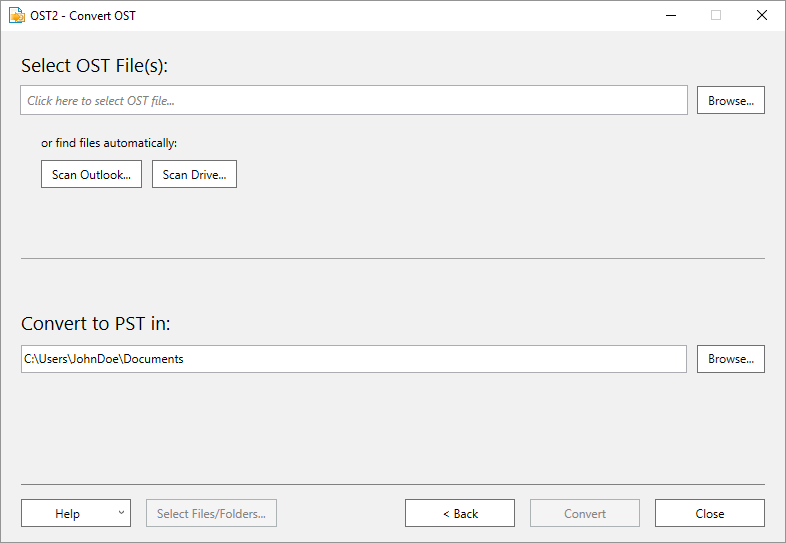Browse for an OST file
Viewport: 786px width, 543px height.
click(730, 100)
